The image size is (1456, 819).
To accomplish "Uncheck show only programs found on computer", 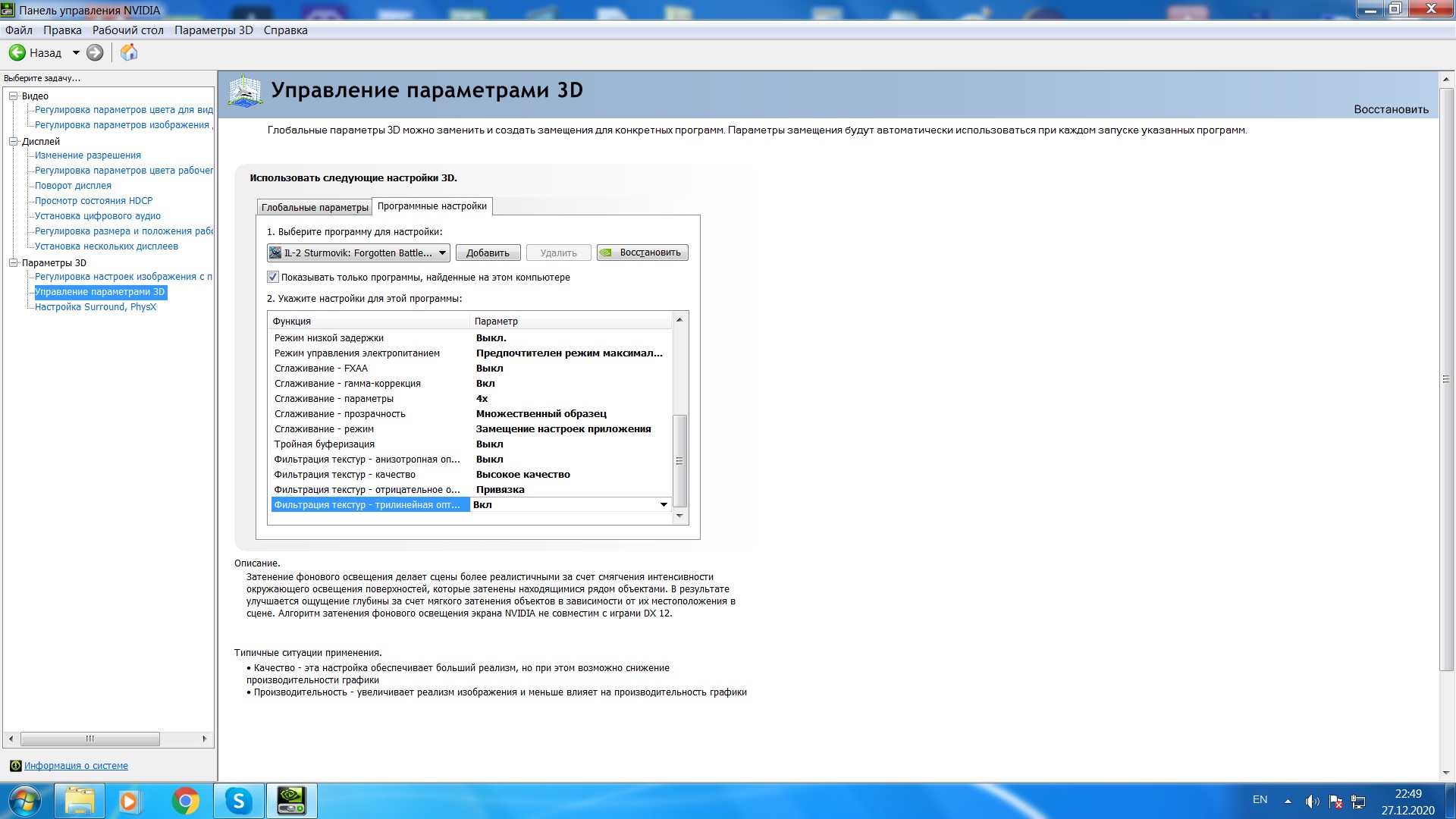I will pyautogui.click(x=273, y=277).
